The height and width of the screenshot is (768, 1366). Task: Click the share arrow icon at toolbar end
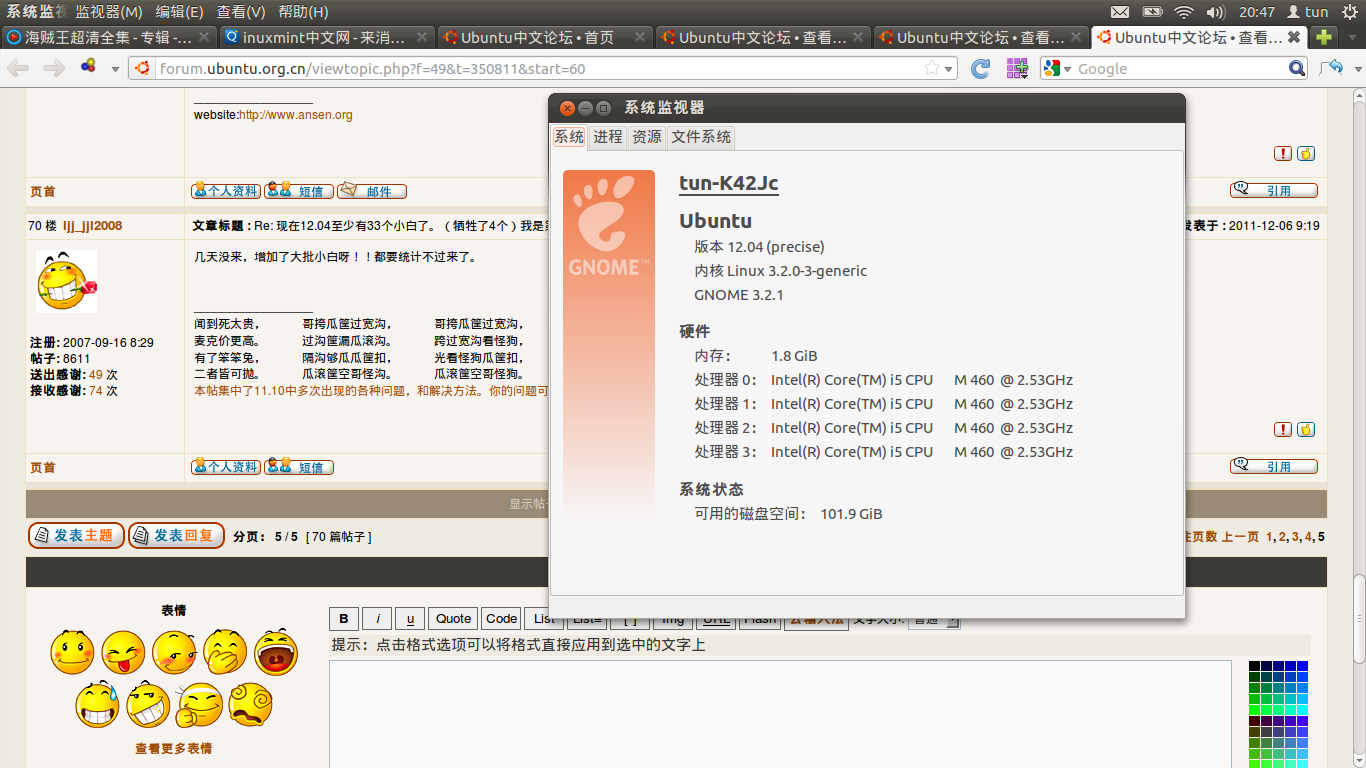click(1331, 68)
